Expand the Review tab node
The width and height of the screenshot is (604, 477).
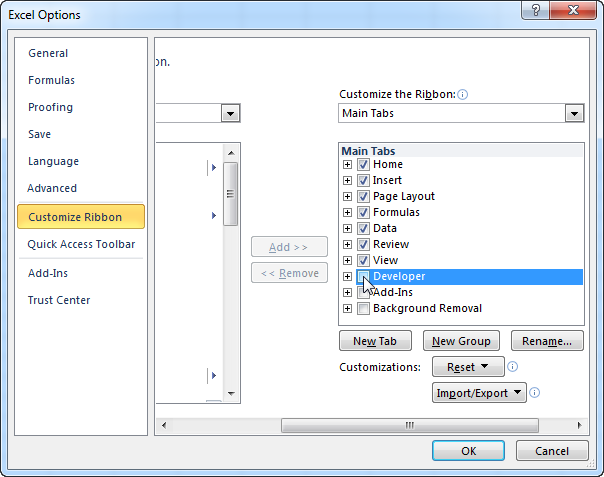point(347,244)
